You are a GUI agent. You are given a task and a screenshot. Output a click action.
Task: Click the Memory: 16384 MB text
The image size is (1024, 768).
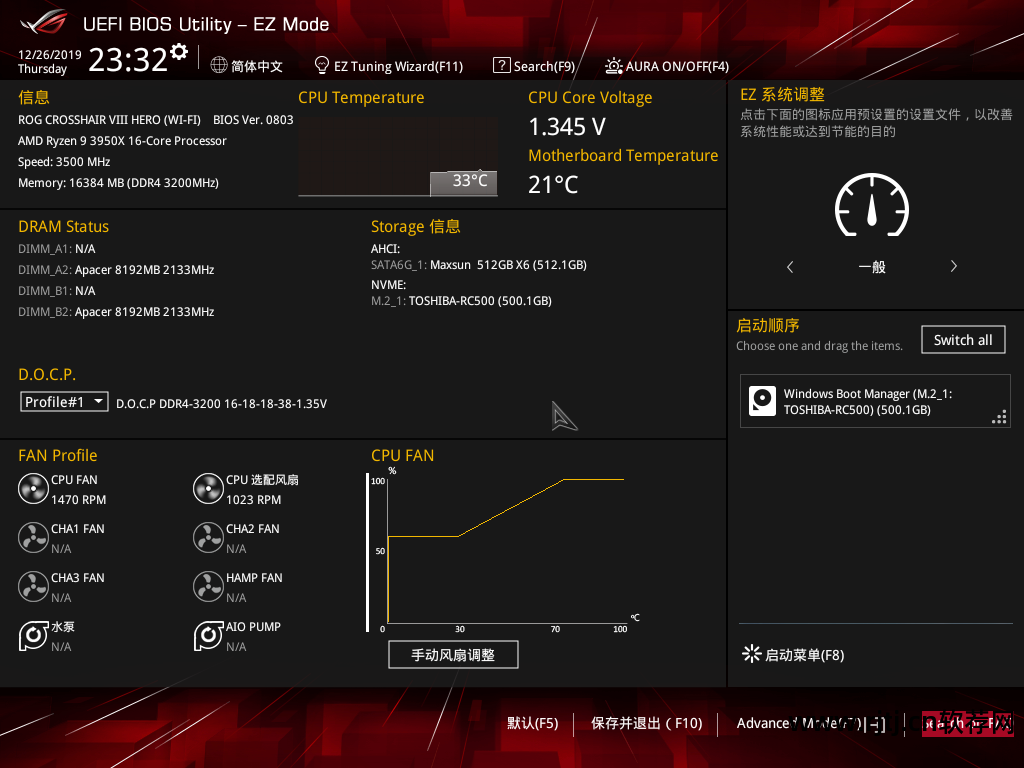(118, 183)
